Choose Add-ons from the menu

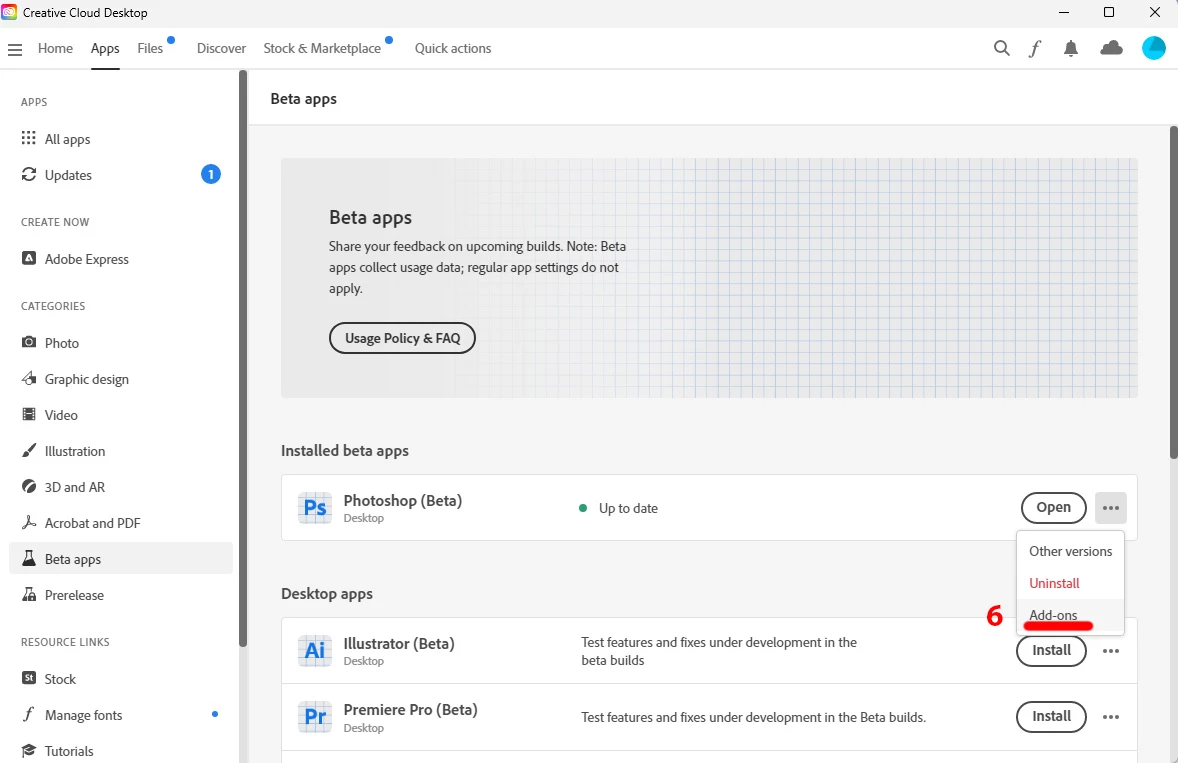tap(1070, 615)
